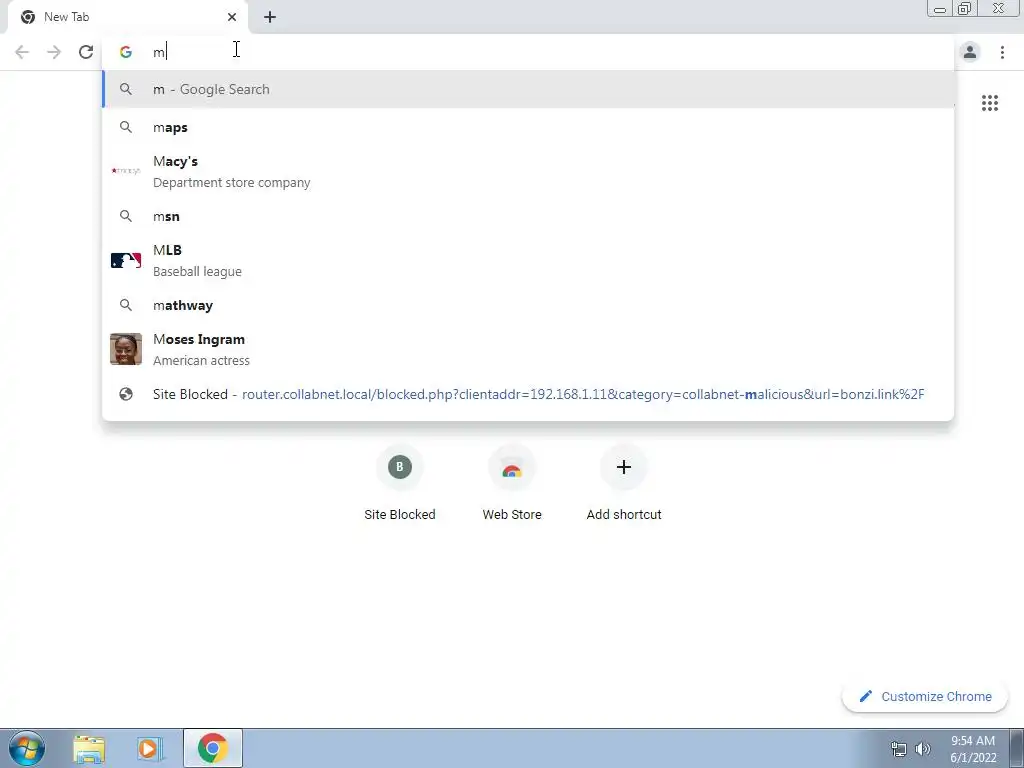Click the magnifier icon beside 'maps'
This screenshot has width=1024, height=768.
click(x=126, y=127)
